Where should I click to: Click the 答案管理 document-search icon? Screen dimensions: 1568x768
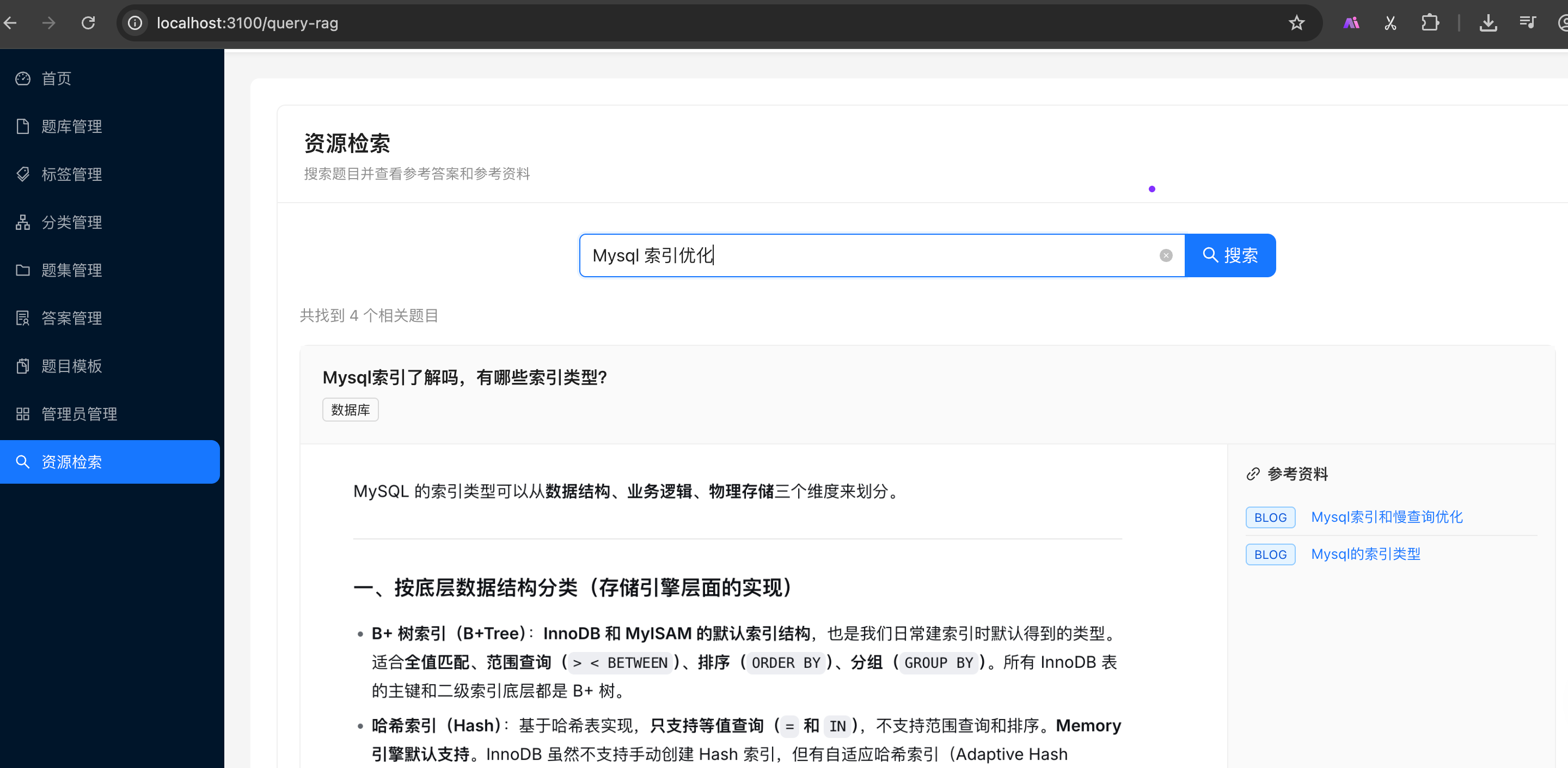22,318
